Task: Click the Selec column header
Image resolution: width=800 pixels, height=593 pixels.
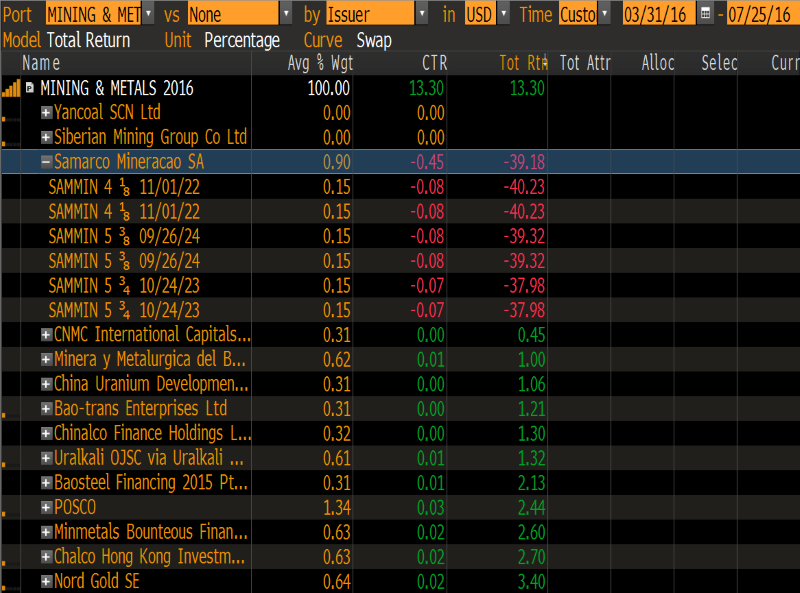Action: (x=719, y=63)
